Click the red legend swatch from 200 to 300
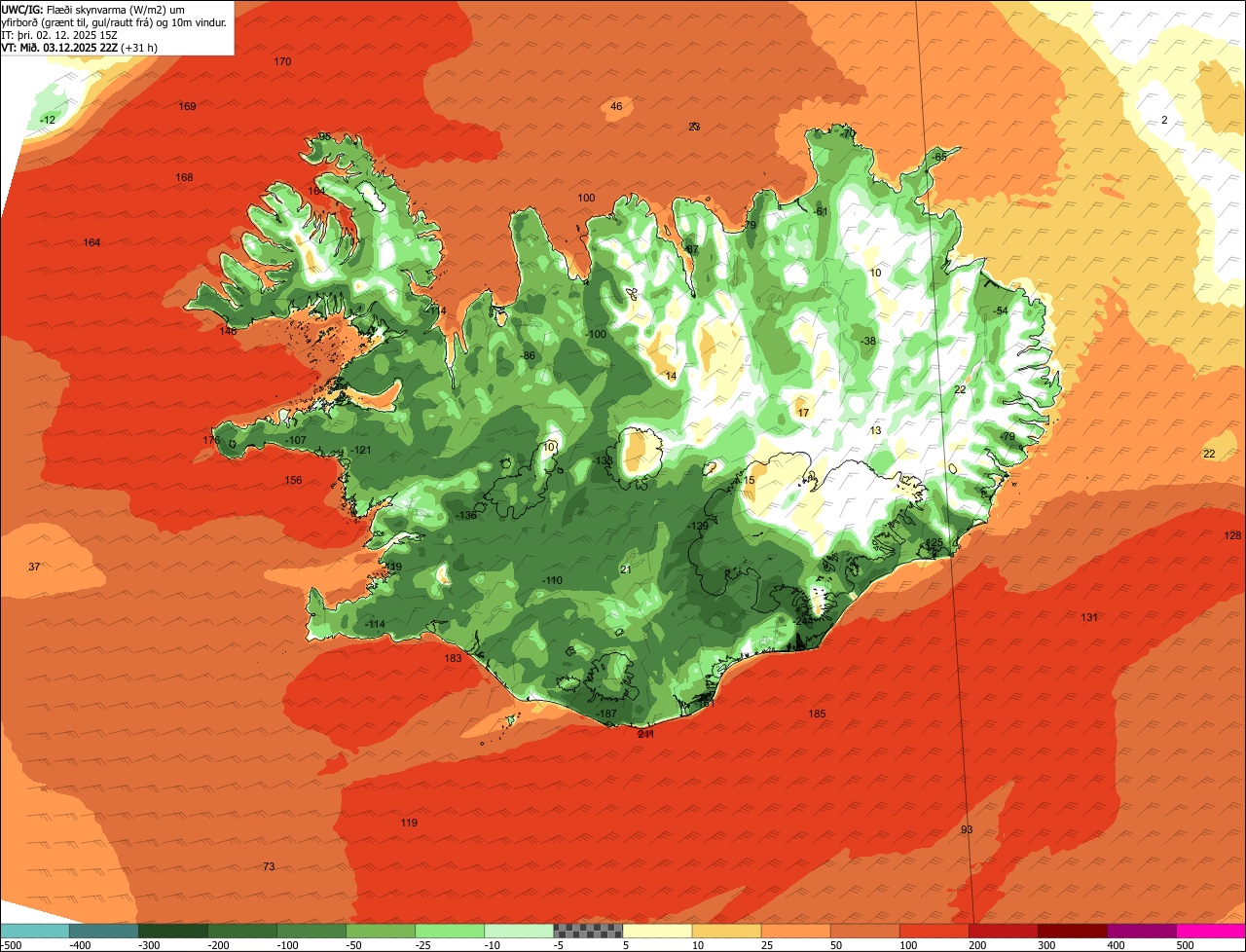 (x=1003, y=930)
